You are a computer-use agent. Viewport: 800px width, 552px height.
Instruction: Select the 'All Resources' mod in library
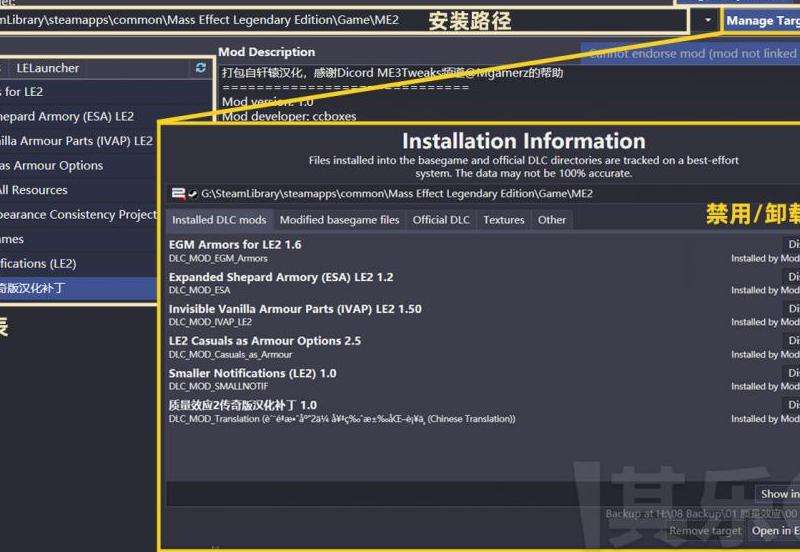(x=79, y=190)
